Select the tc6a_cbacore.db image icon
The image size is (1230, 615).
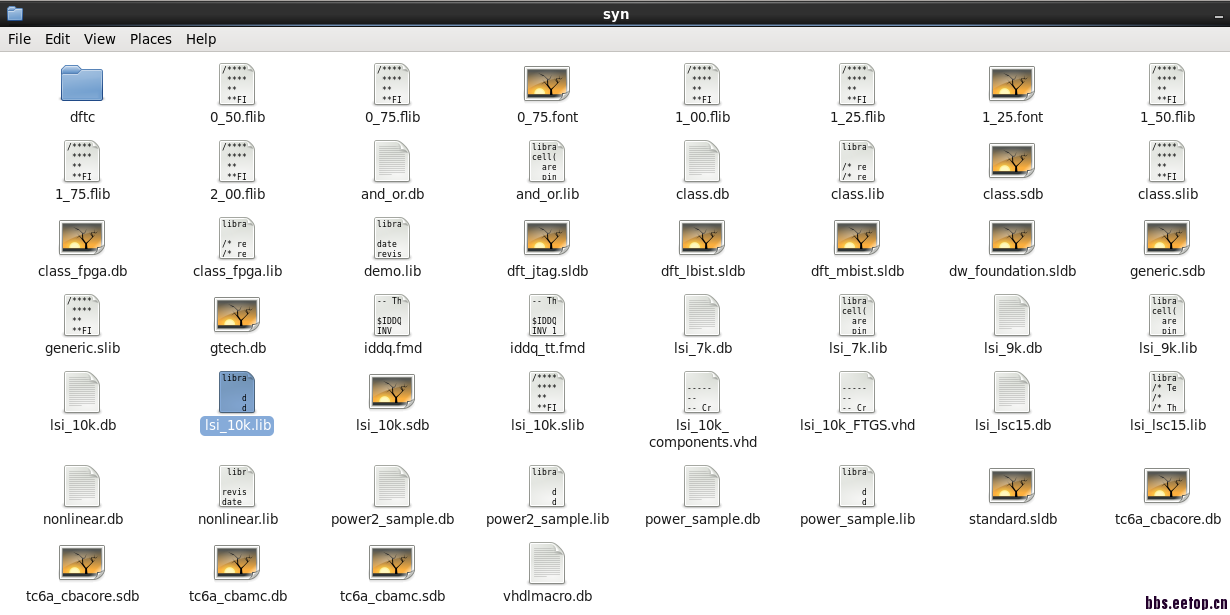1167,486
